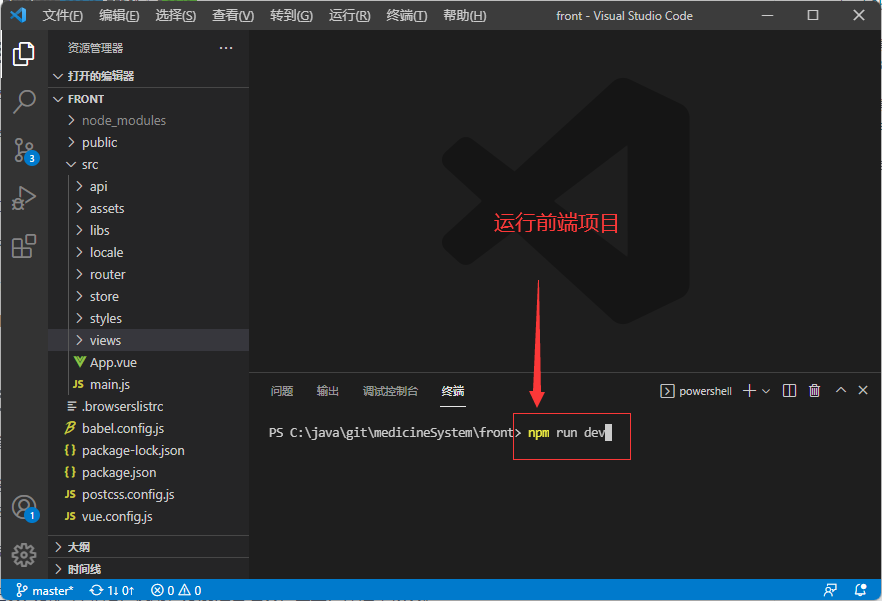Open the Search view icon
882x601 pixels.
pyautogui.click(x=24, y=102)
